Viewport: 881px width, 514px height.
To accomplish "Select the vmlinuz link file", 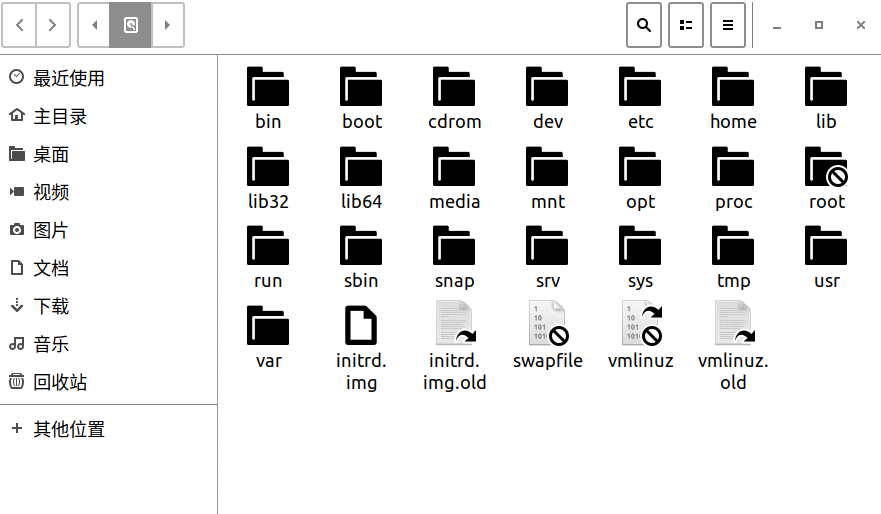I will [x=640, y=336].
